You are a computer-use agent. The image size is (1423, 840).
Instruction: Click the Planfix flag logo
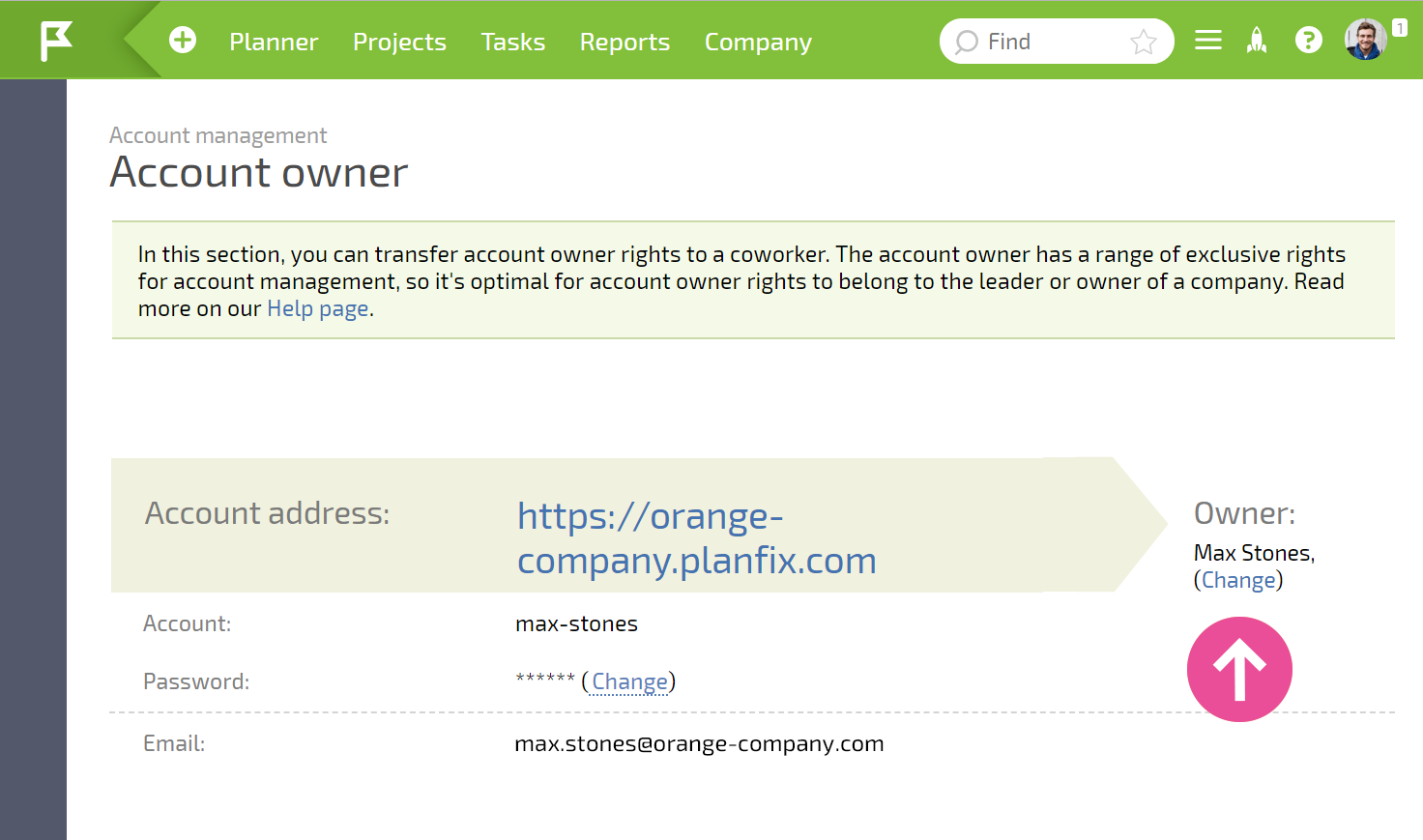click(x=56, y=42)
